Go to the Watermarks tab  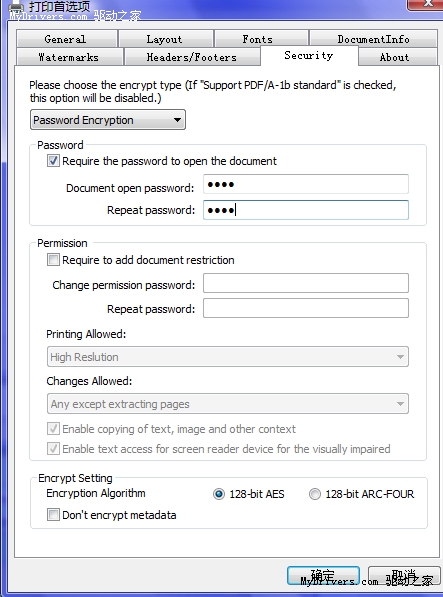coord(70,57)
